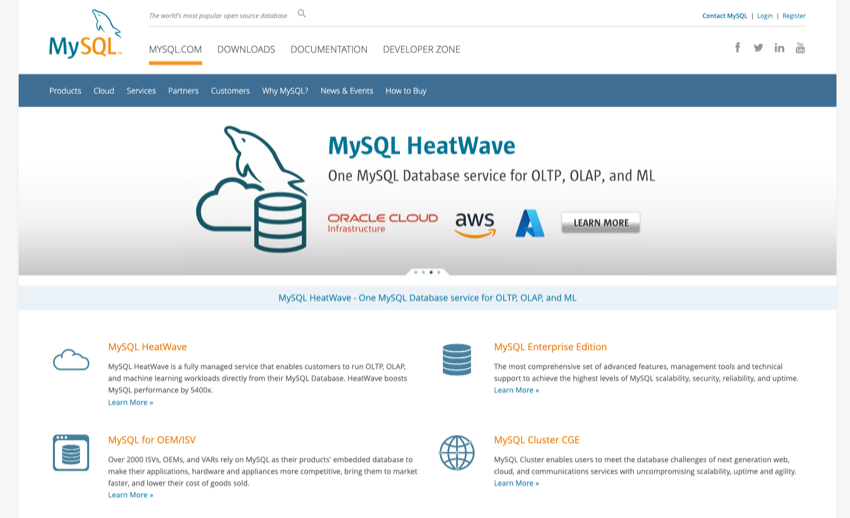Click the window database icon beside OEM/ISV
850x518 pixels.
click(71, 452)
